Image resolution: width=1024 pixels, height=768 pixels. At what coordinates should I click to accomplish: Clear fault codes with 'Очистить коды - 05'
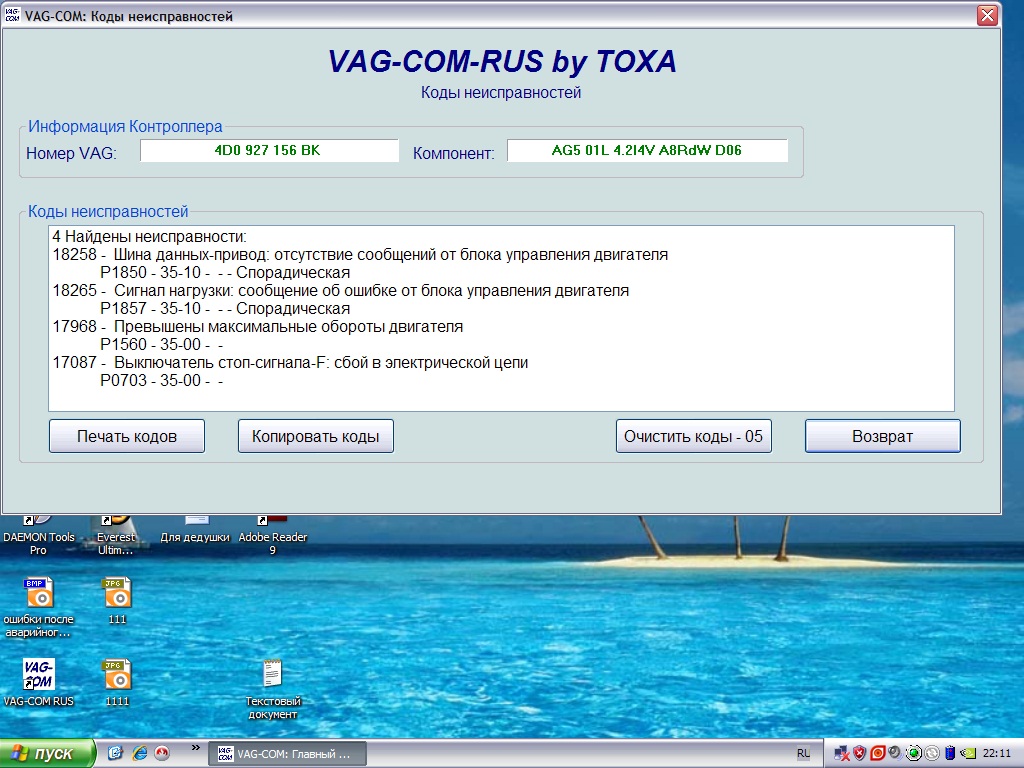693,436
